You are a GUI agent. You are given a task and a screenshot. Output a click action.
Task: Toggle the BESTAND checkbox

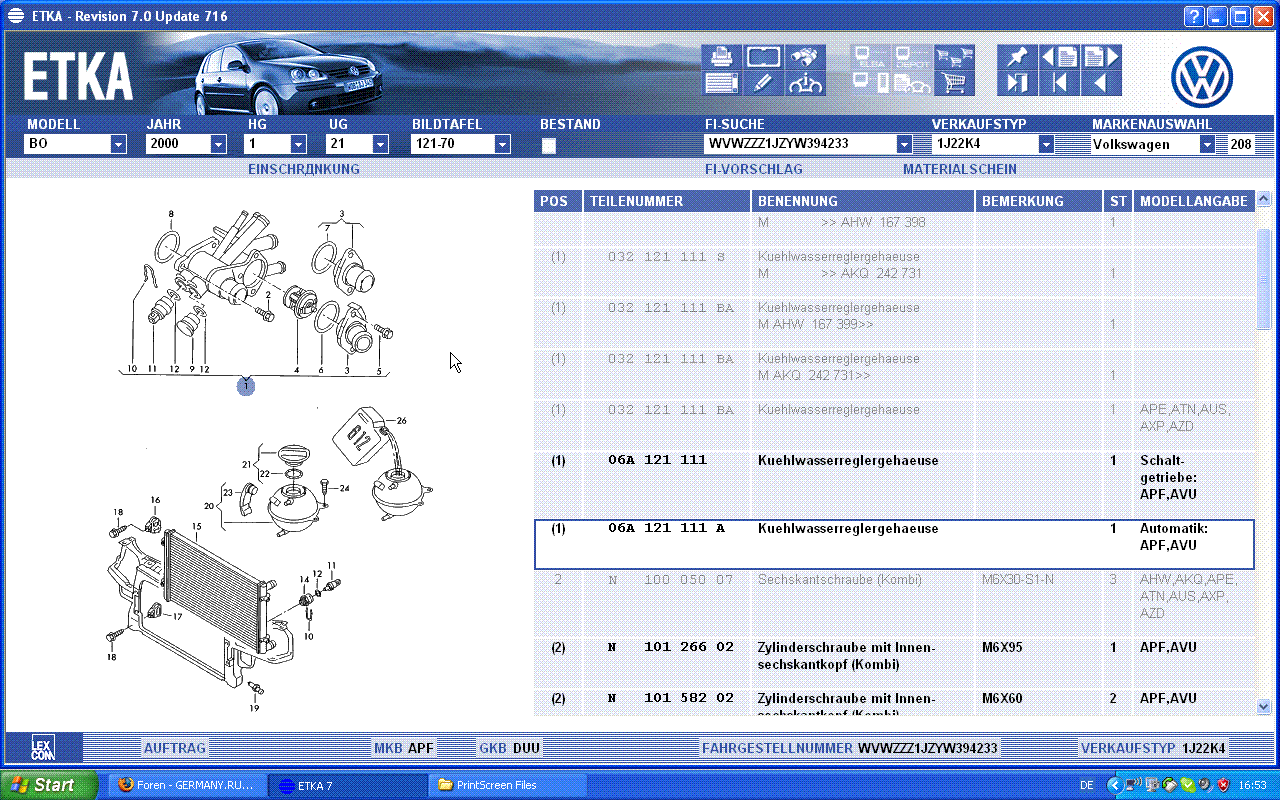pos(548,146)
